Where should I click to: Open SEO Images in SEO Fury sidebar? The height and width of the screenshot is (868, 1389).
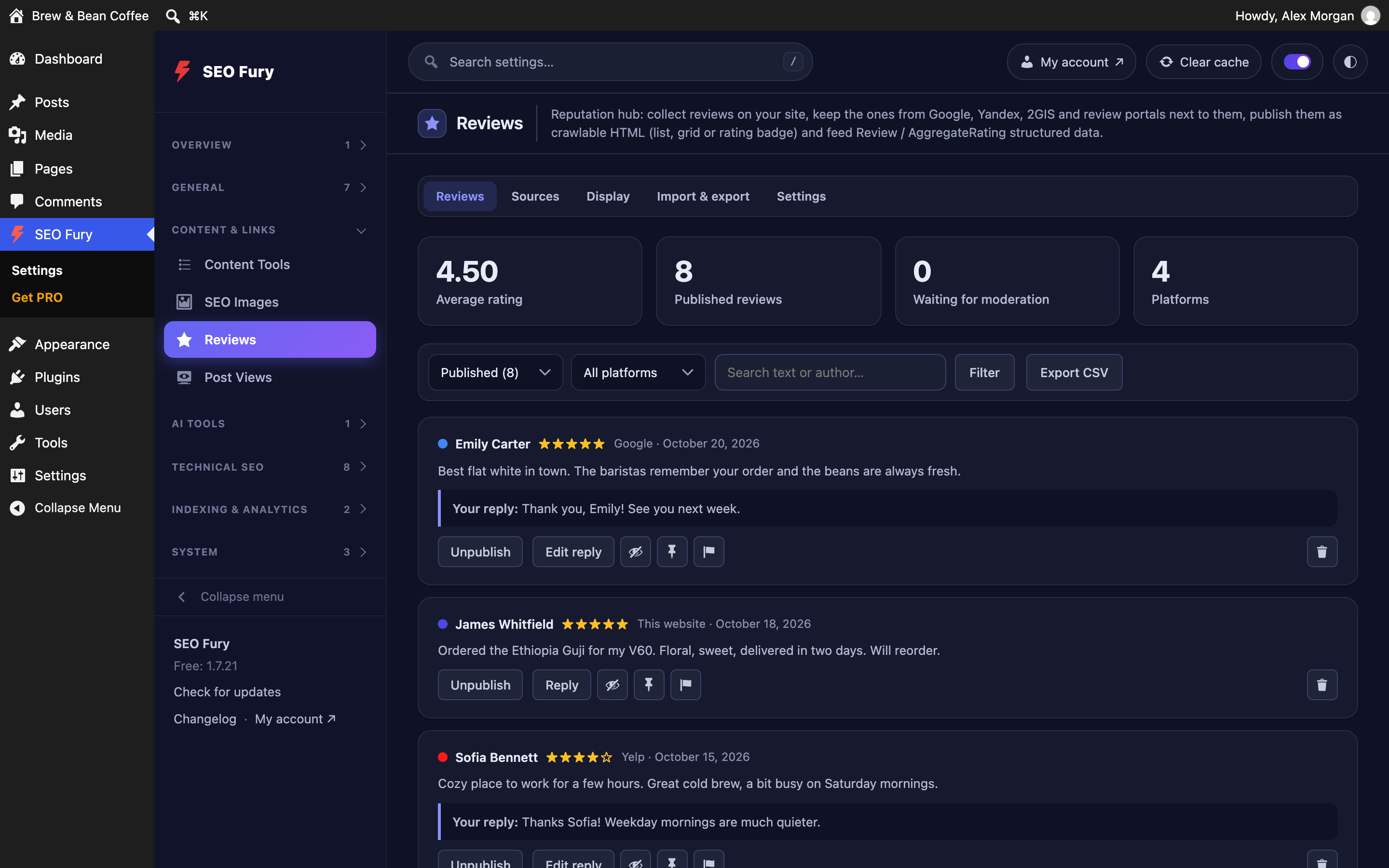[270, 302]
